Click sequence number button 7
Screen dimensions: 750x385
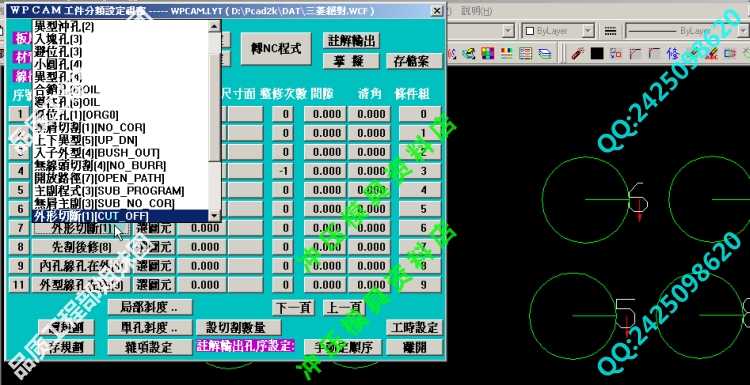click(19, 228)
